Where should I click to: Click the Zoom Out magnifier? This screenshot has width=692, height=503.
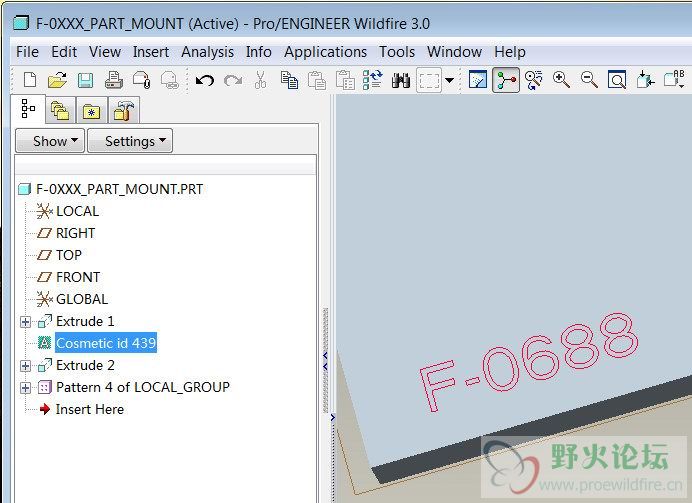coord(589,80)
